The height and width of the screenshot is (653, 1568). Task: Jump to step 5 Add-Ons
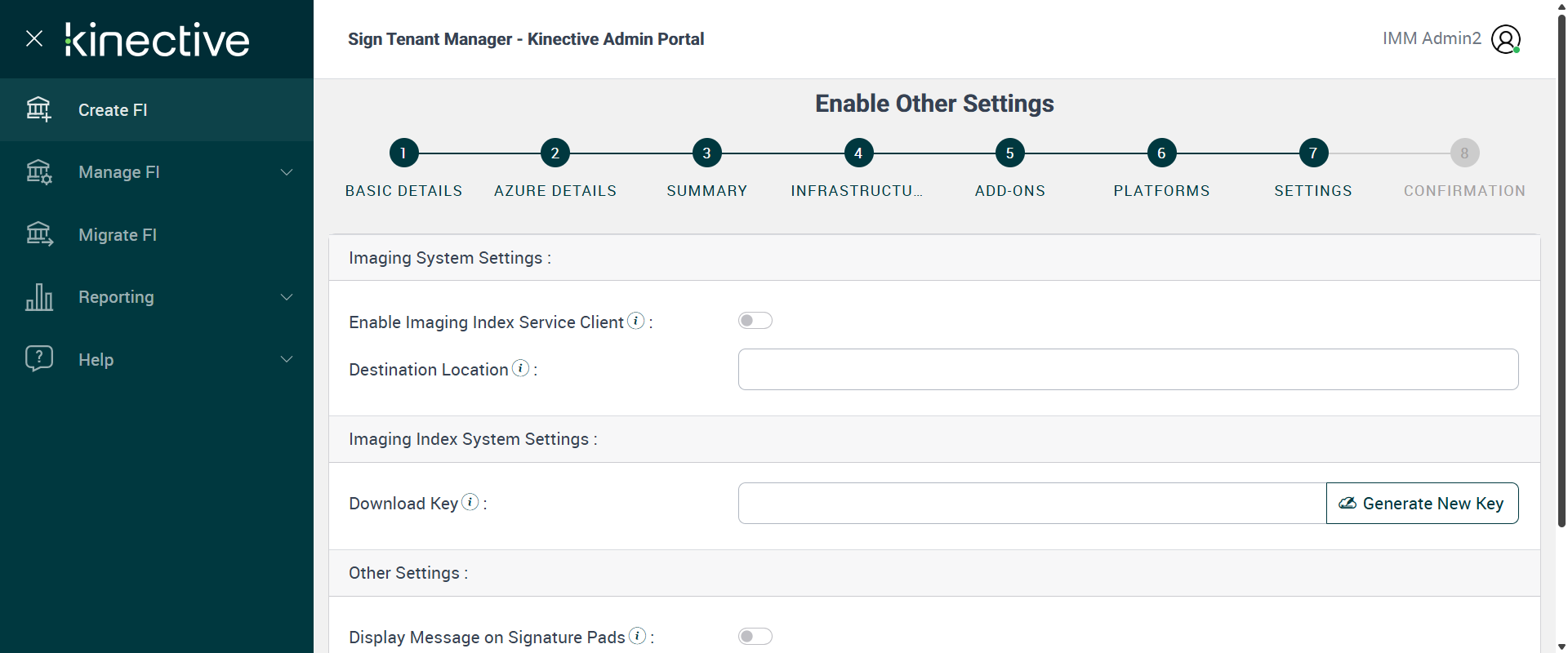coord(1009,153)
